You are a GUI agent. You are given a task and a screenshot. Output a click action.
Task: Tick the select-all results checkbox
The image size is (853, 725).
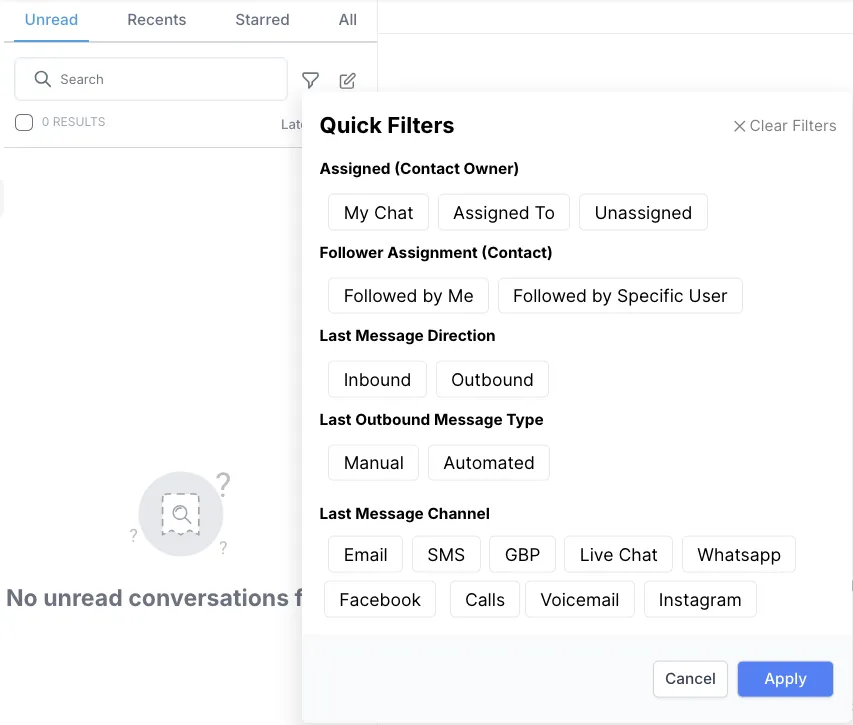click(24, 122)
